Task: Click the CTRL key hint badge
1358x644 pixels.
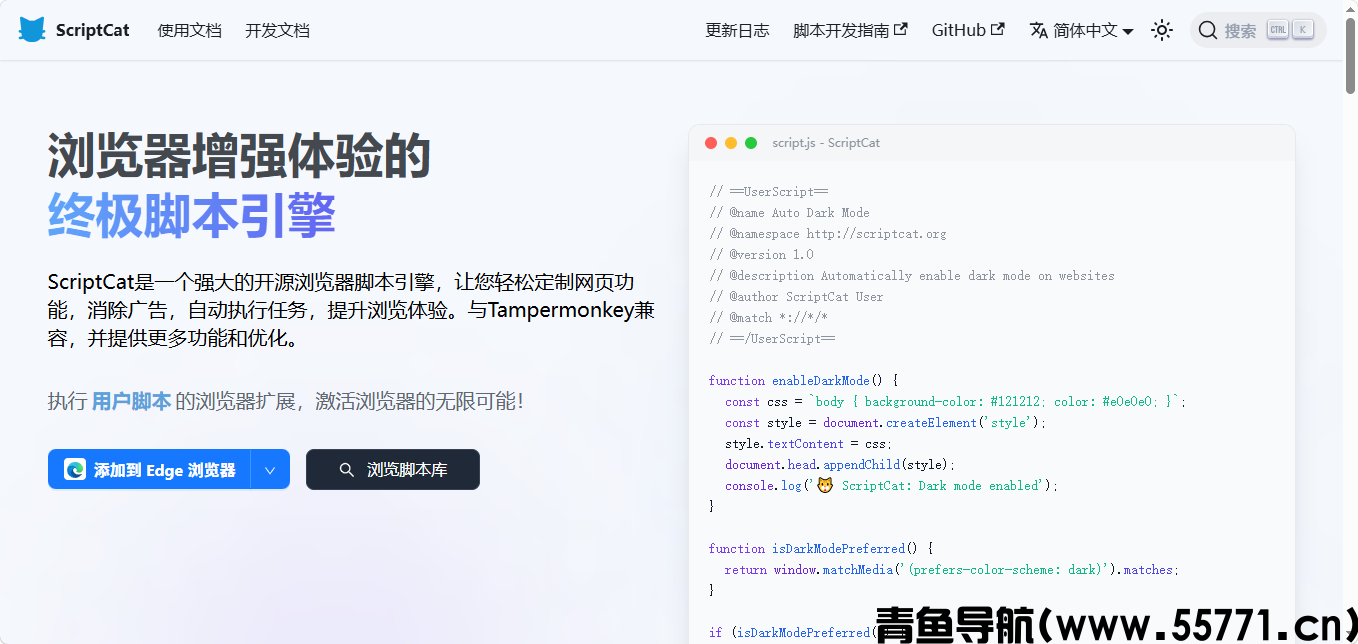Action: (x=1278, y=30)
